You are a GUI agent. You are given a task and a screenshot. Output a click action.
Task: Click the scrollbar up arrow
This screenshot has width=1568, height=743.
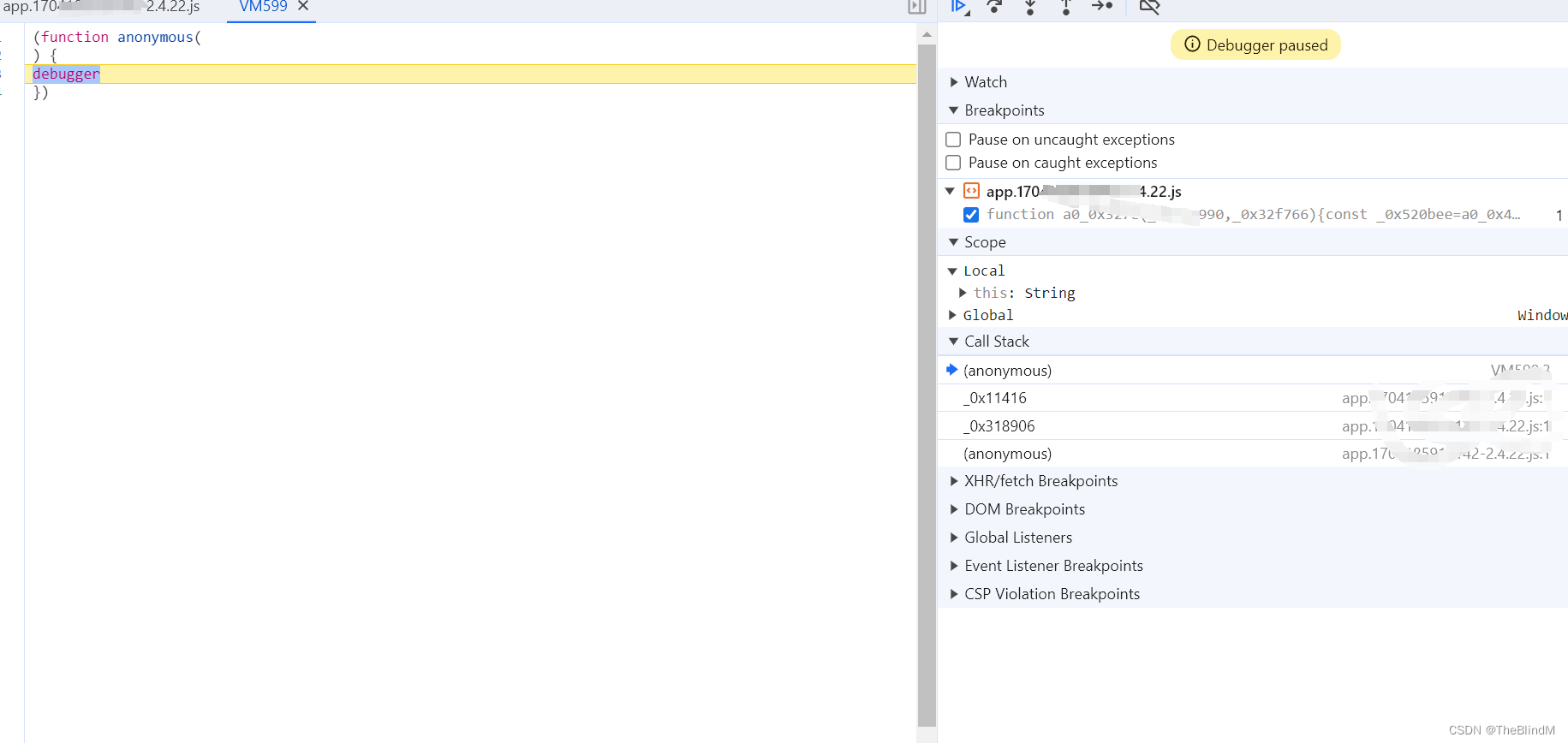(927, 35)
